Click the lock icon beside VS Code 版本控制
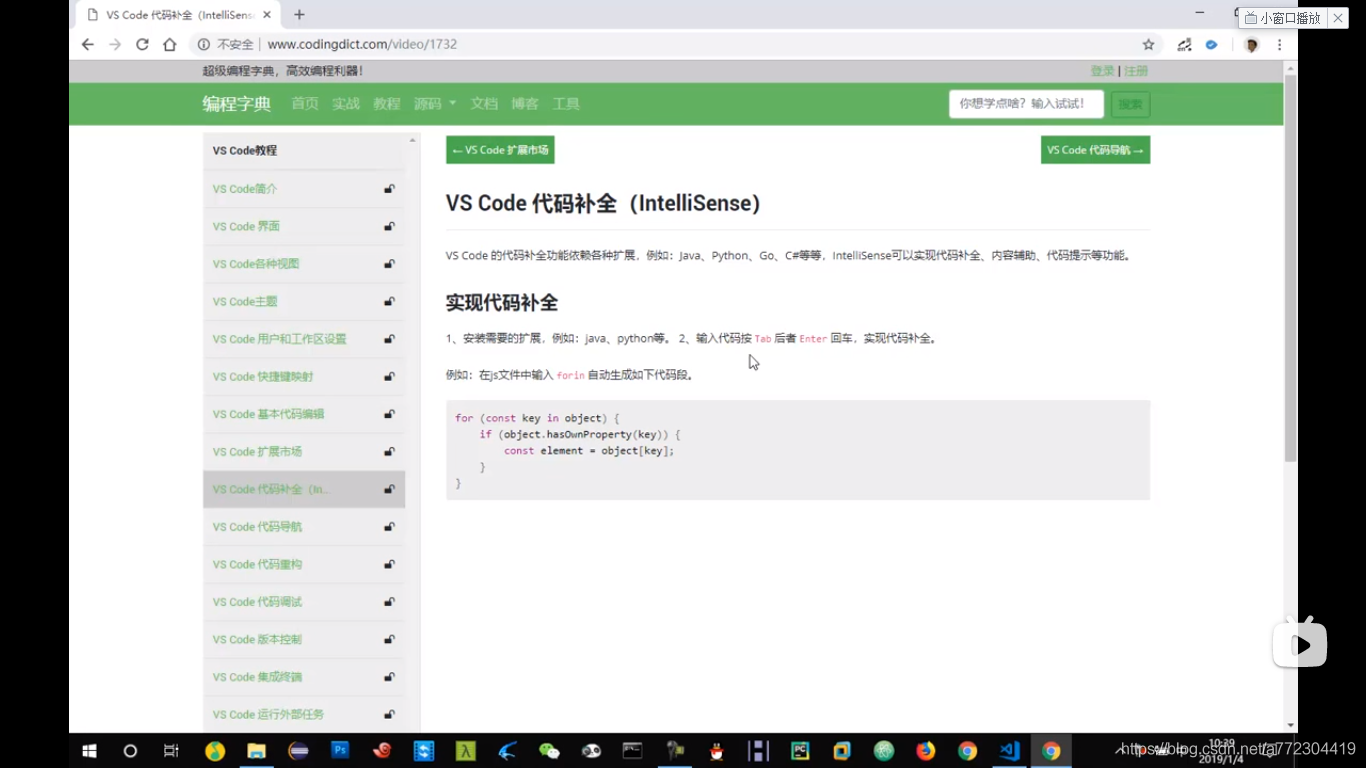This screenshot has width=1366, height=768. pos(389,639)
